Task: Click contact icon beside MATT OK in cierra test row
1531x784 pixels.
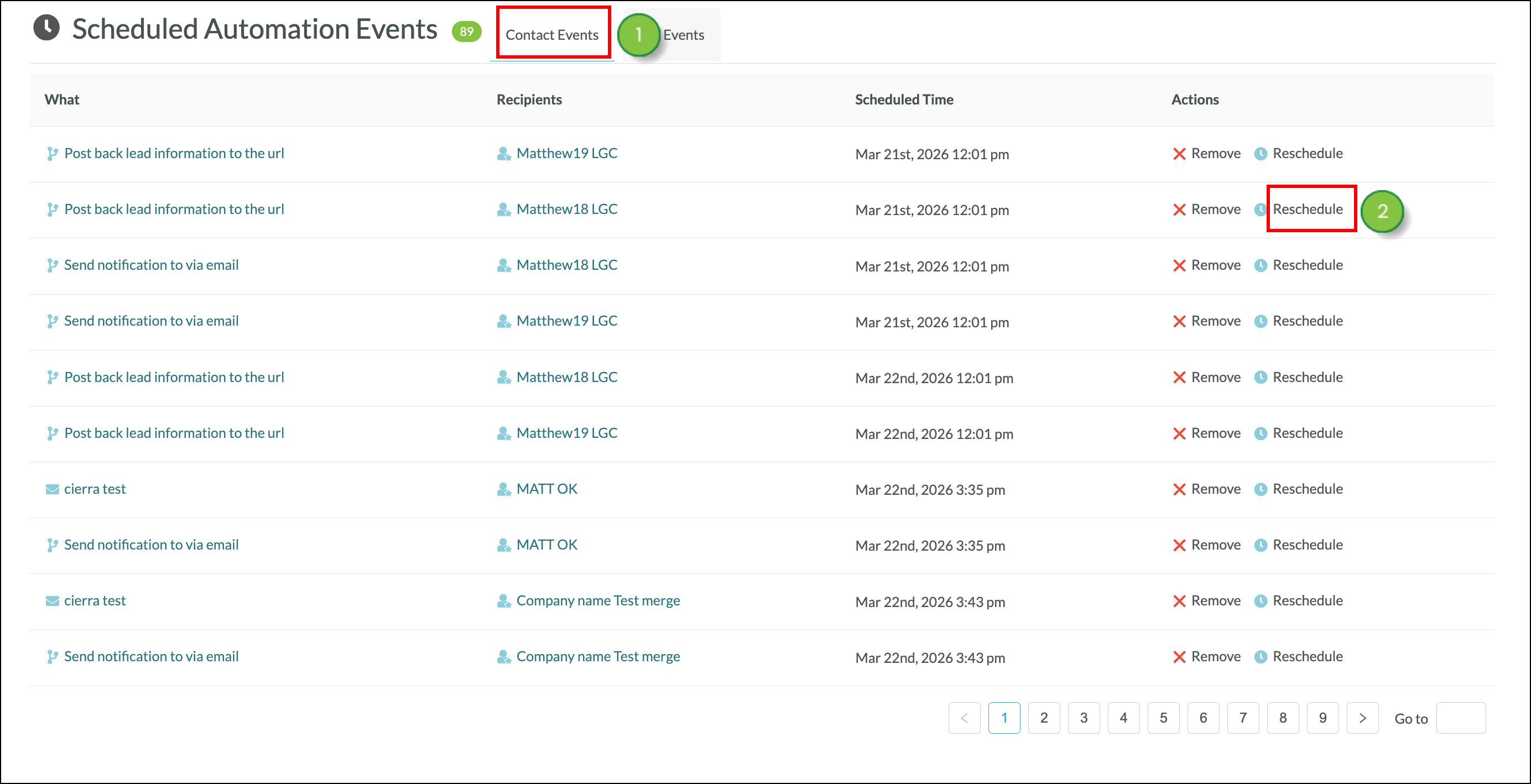Action: pyautogui.click(x=503, y=489)
